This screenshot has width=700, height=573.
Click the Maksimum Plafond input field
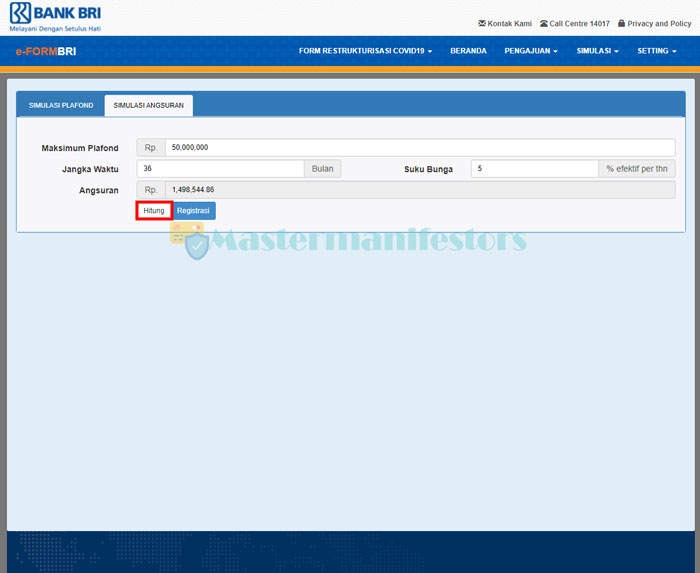click(420, 147)
